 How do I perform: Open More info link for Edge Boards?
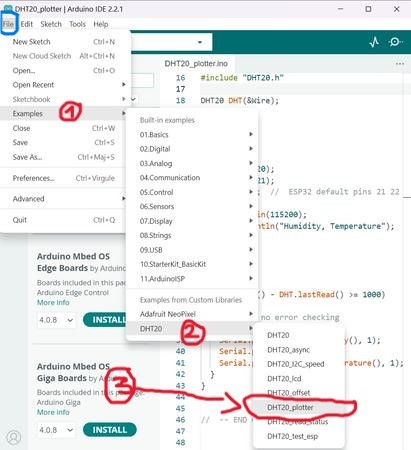click(x=53, y=302)
